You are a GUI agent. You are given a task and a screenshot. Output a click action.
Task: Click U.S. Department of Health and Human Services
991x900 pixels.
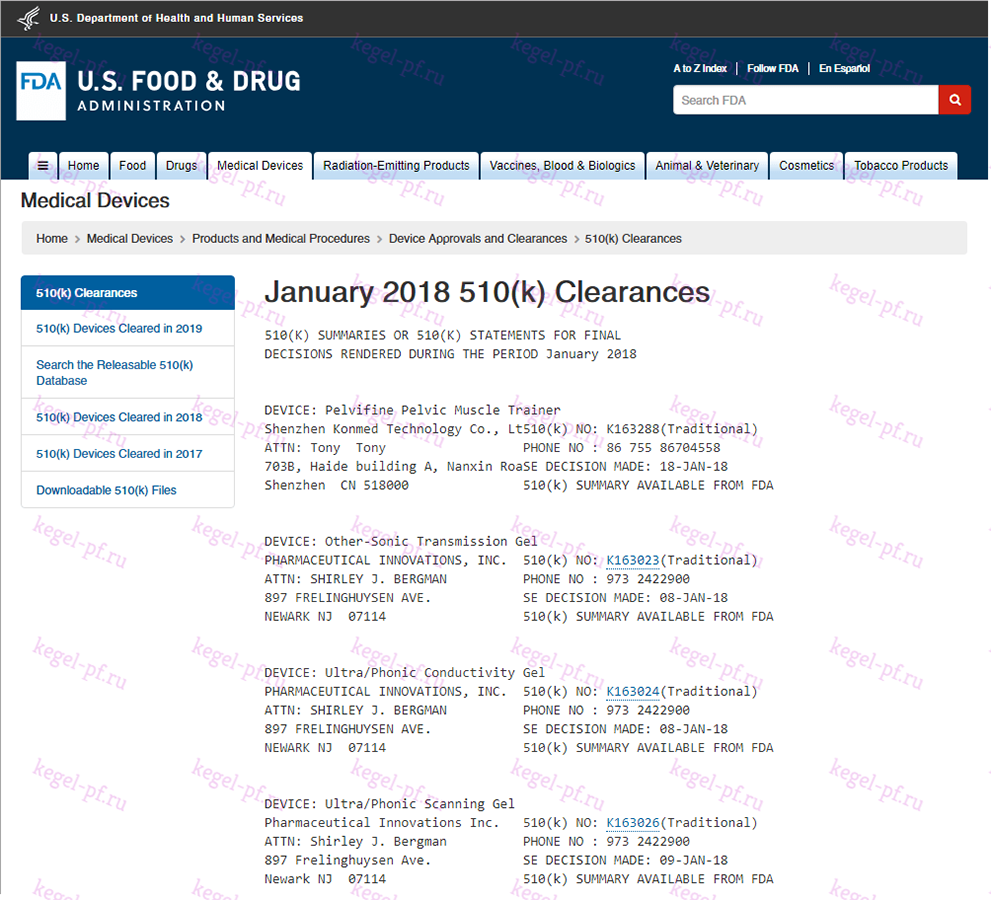[176, 18]
